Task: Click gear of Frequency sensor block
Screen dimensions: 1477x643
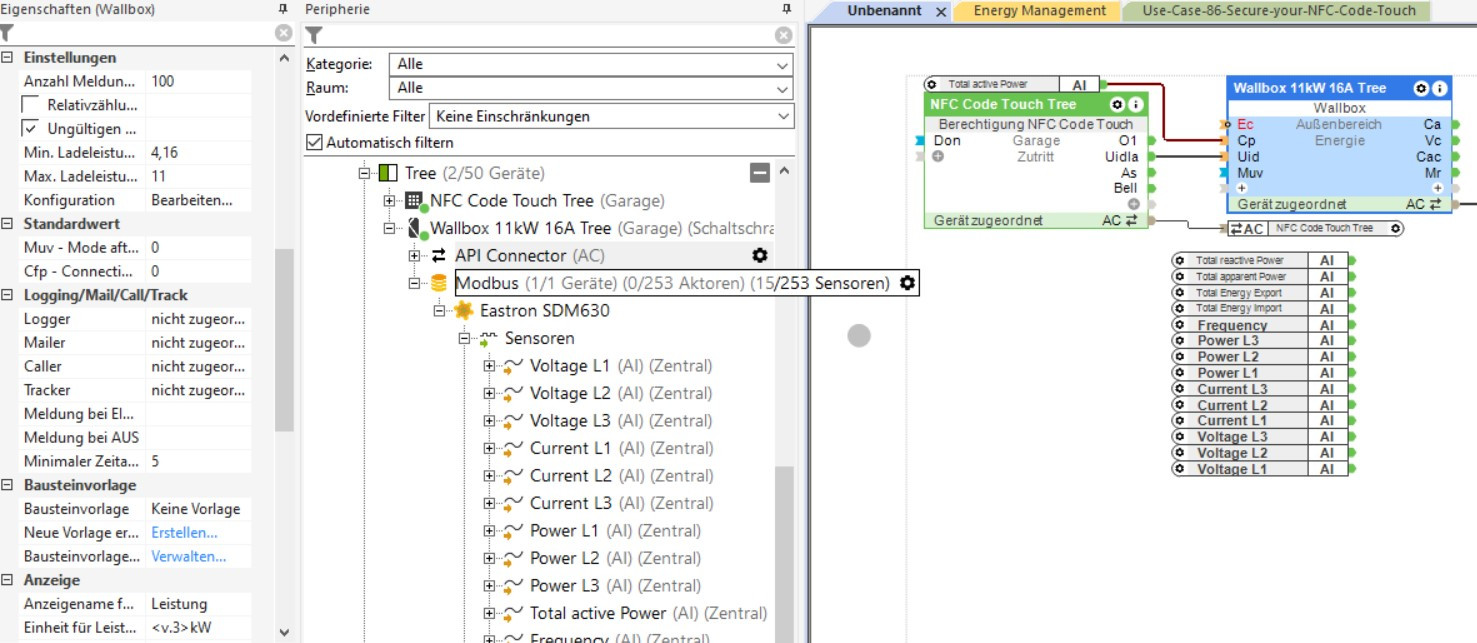Action: tap(1180, 325)
